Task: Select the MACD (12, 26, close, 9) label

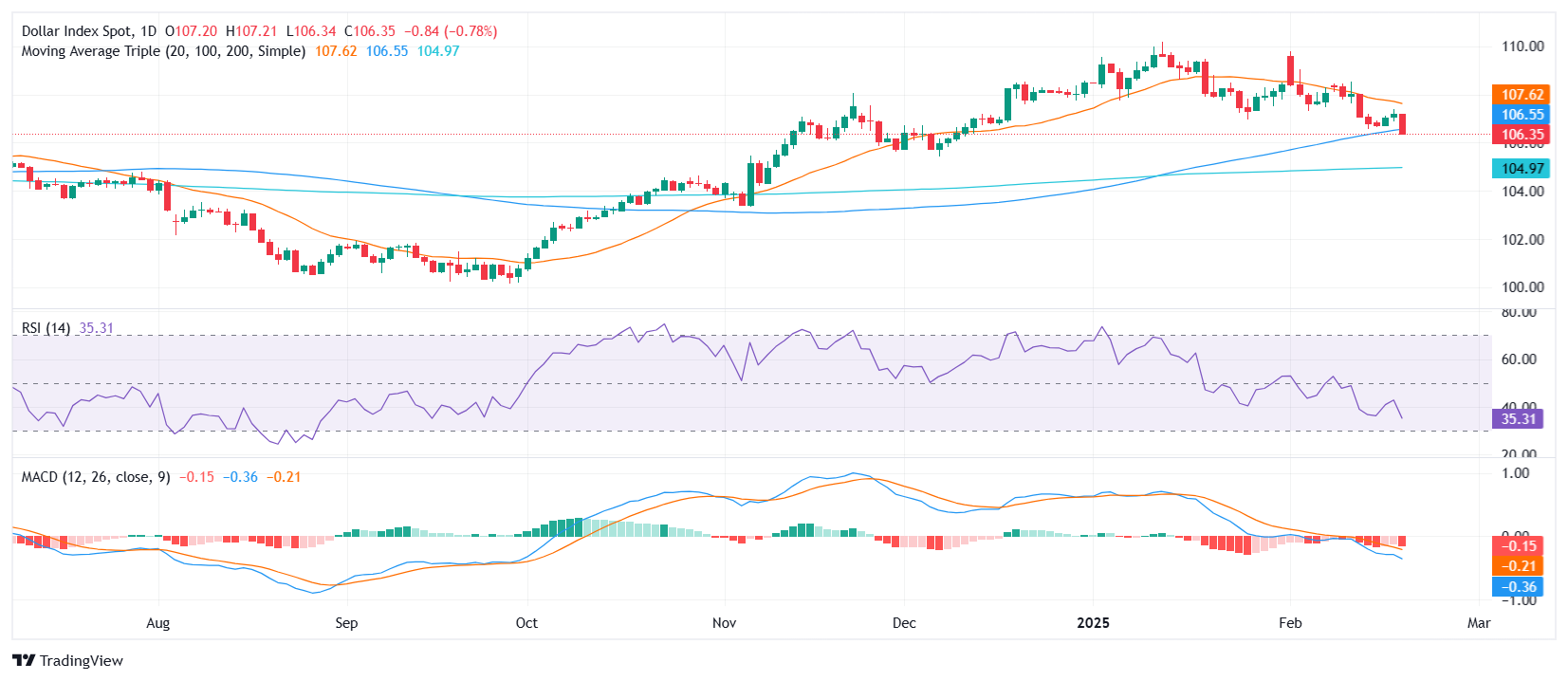Action: (96, 477)
